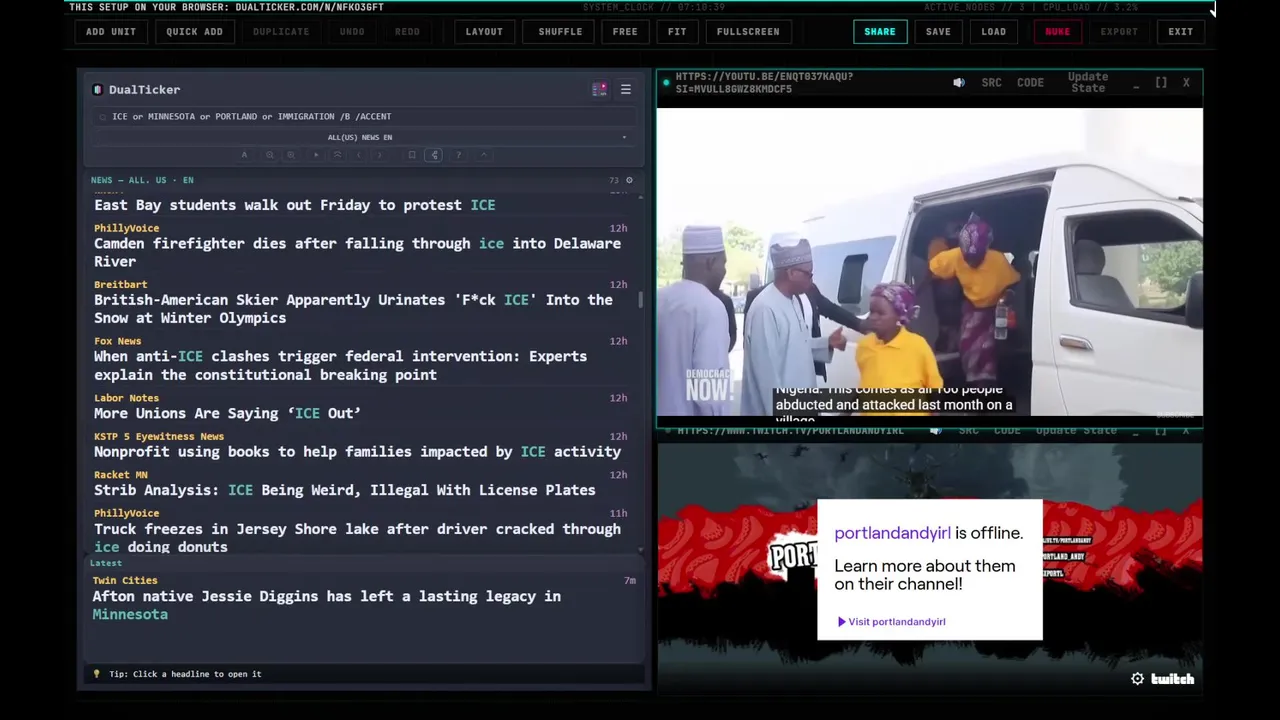The height and width of the screenshot is (720, 1280).
Task: Click the YouTube unit URL text
Action: coord(764,82)
